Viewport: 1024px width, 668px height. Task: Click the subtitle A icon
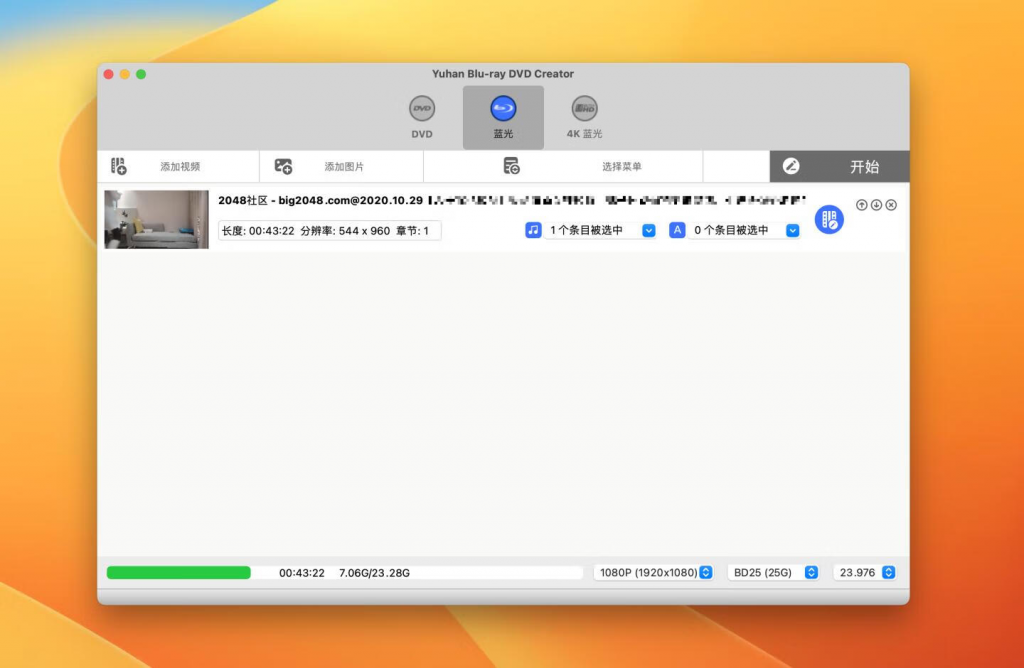point(676,230)
